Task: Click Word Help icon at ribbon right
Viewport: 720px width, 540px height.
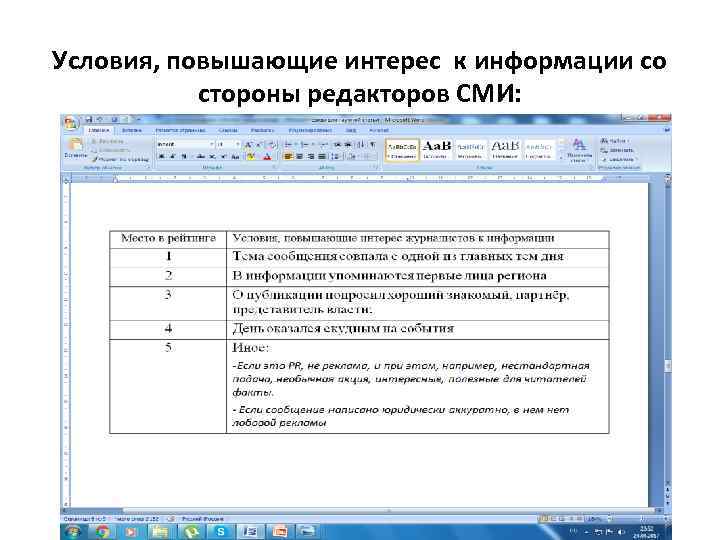Action: coord(667,130)
